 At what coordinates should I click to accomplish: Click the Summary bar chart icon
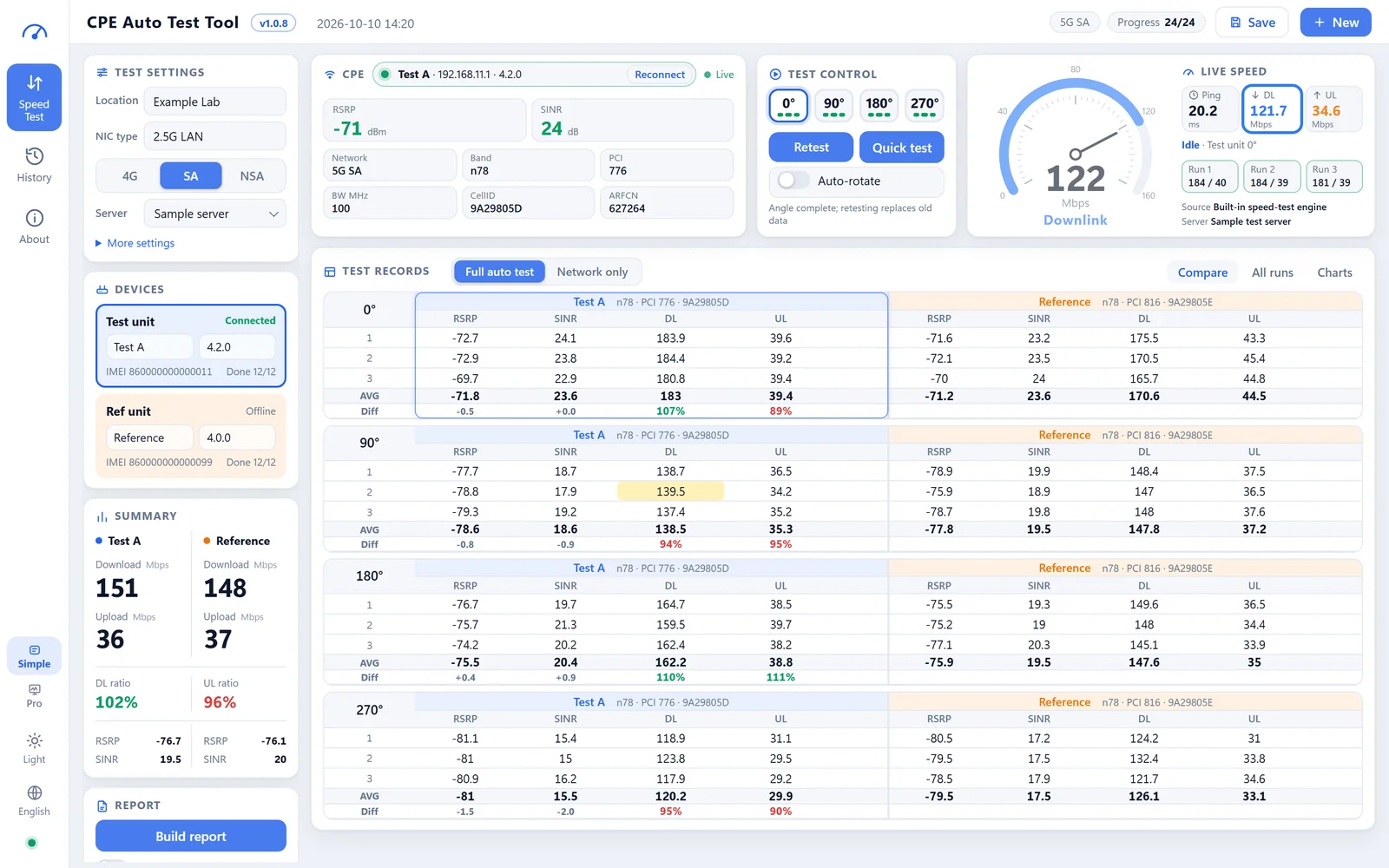102,516
